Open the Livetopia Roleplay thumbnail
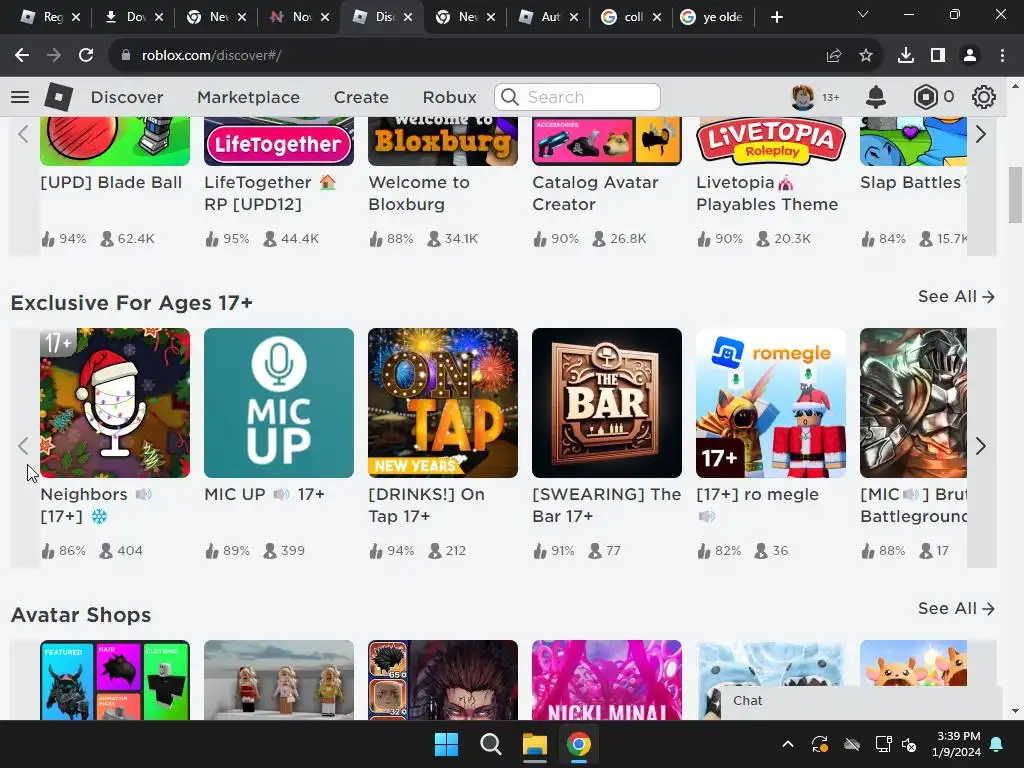 771,141
